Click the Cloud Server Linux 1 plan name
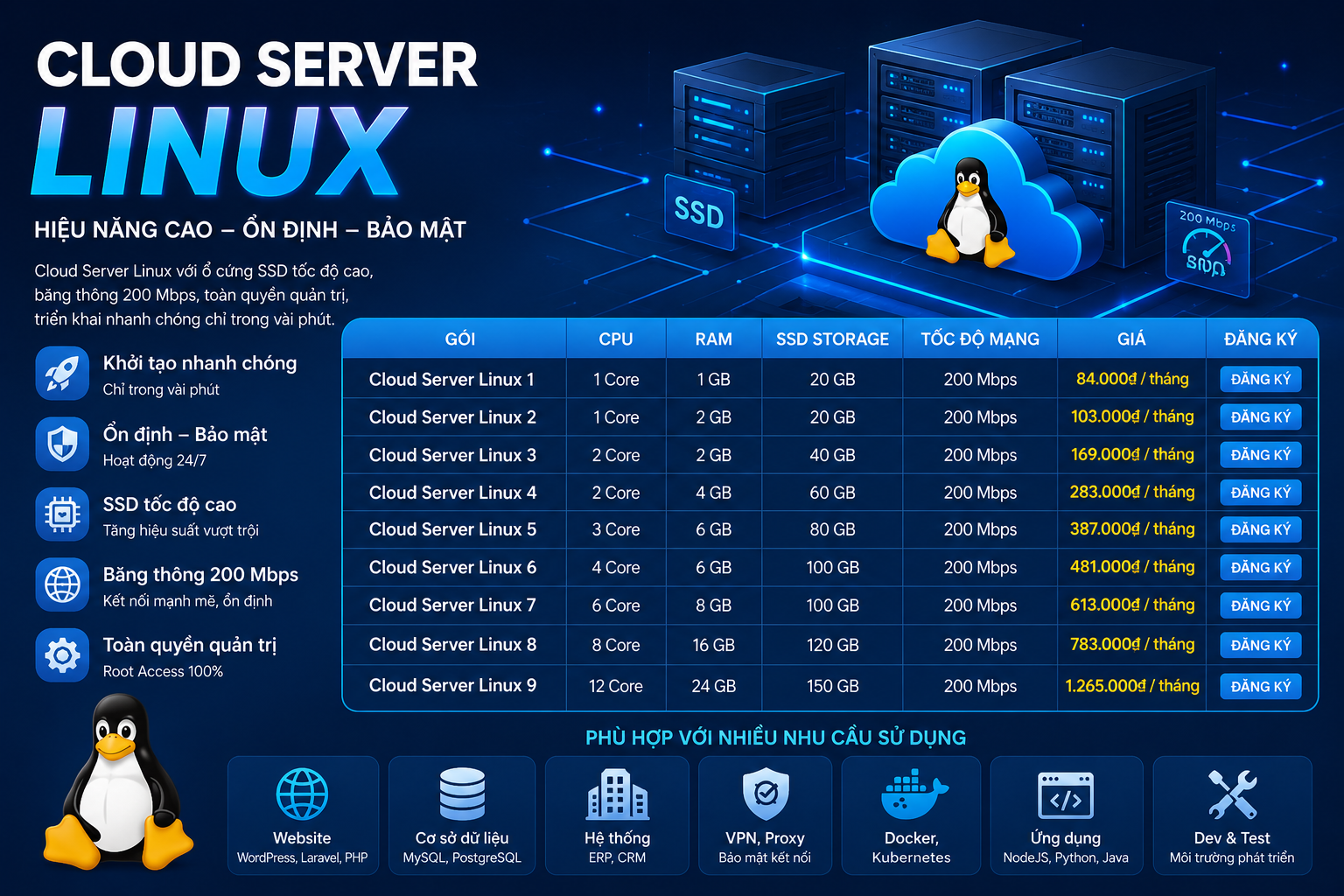1344x896 pixels. [451, 379]
